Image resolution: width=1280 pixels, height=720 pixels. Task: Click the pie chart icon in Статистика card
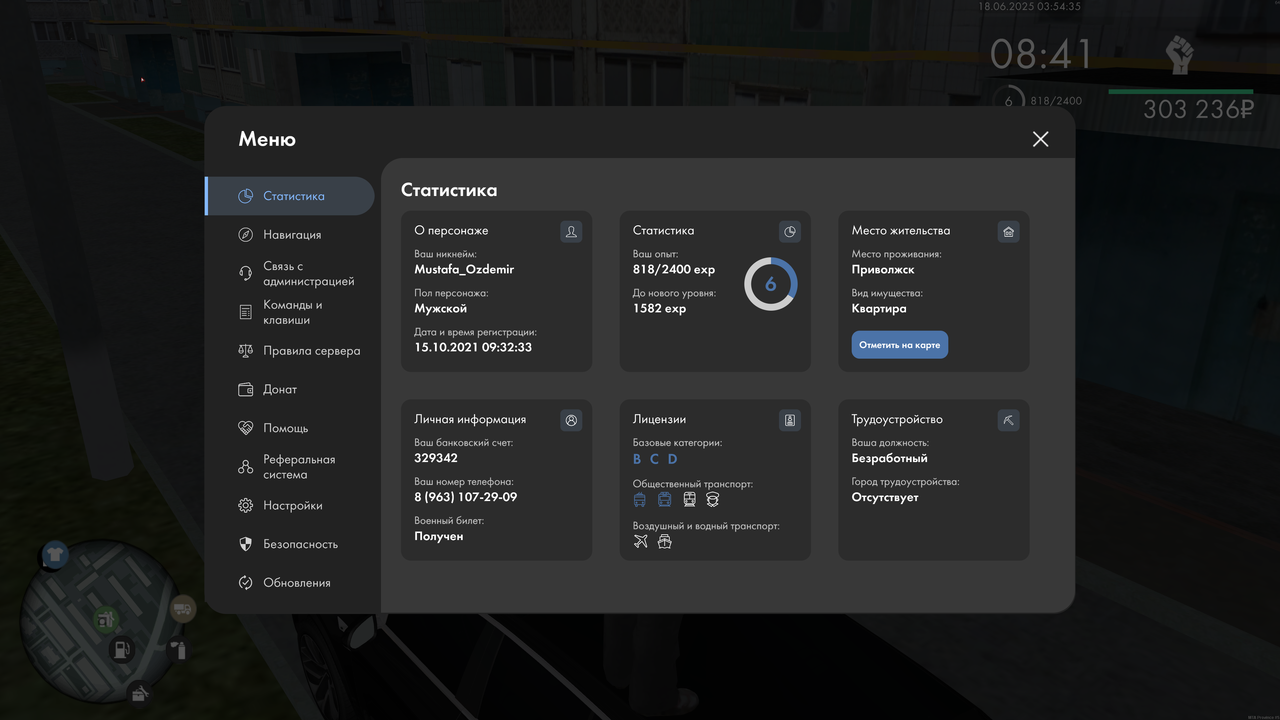click(790, 232)
